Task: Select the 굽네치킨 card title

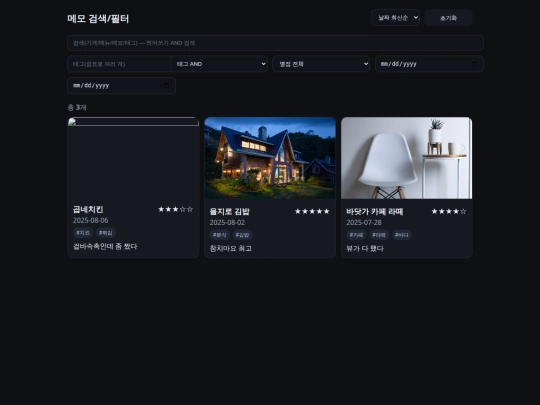Action: coord(88,209)
